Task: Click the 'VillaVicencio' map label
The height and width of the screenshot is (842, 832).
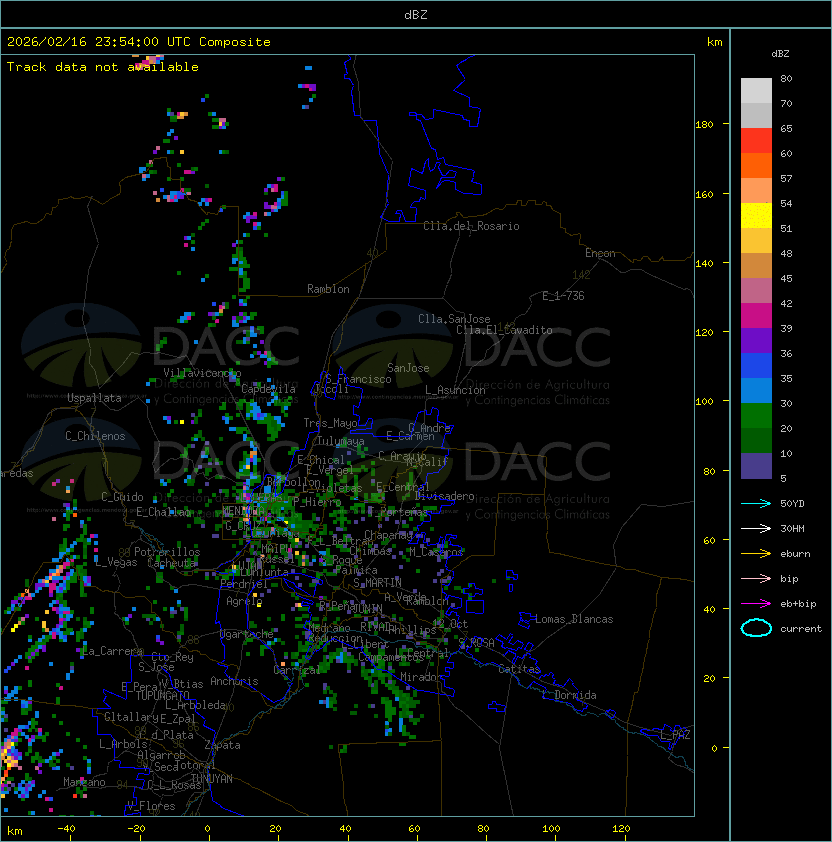Action: (x=202, y=373)
